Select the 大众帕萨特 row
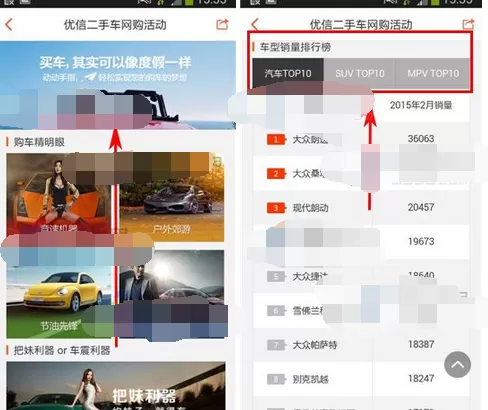Viewport: 488px width, 410px height. click(x=361, y=345)
